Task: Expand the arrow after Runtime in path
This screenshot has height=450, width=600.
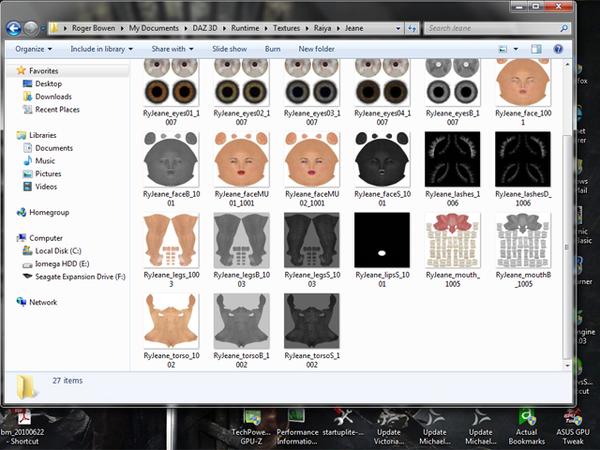Action: coord(266,28)
